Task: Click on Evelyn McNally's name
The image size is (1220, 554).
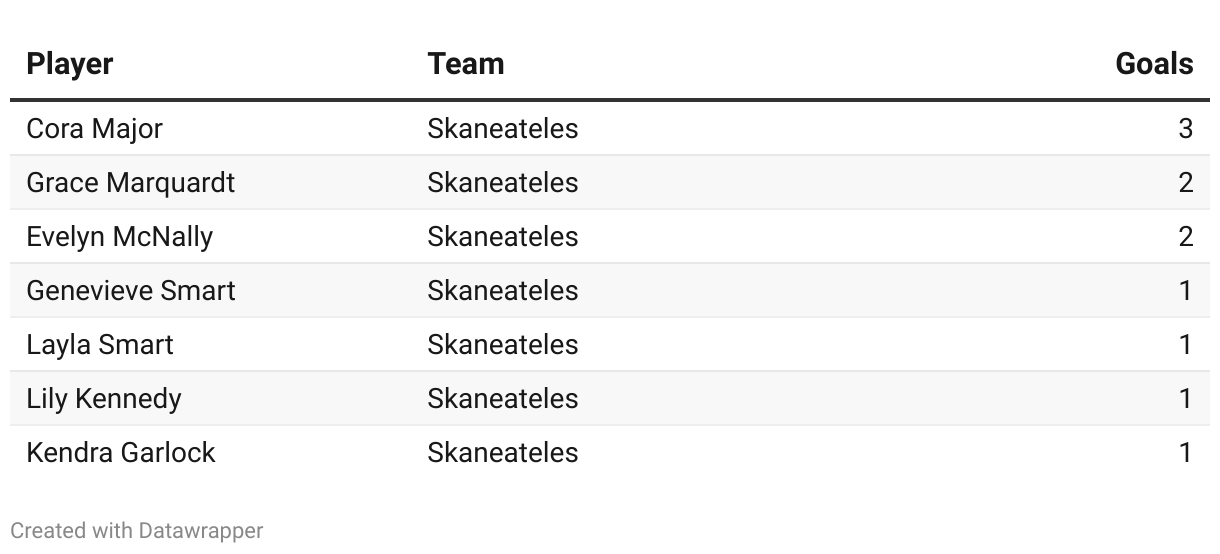Action: coord(120,237)
